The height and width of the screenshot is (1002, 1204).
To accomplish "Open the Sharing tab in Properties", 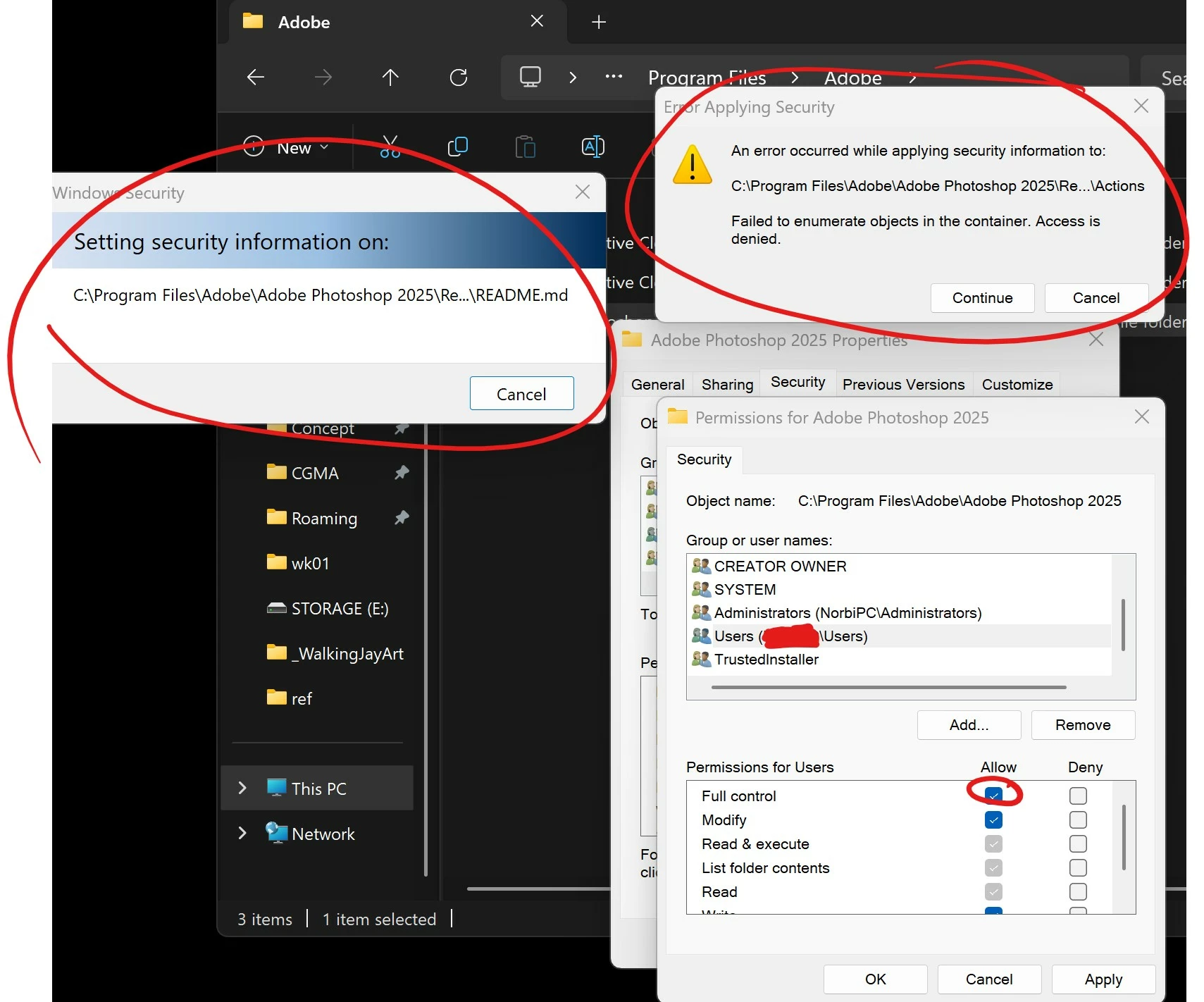I will [727, 384].
